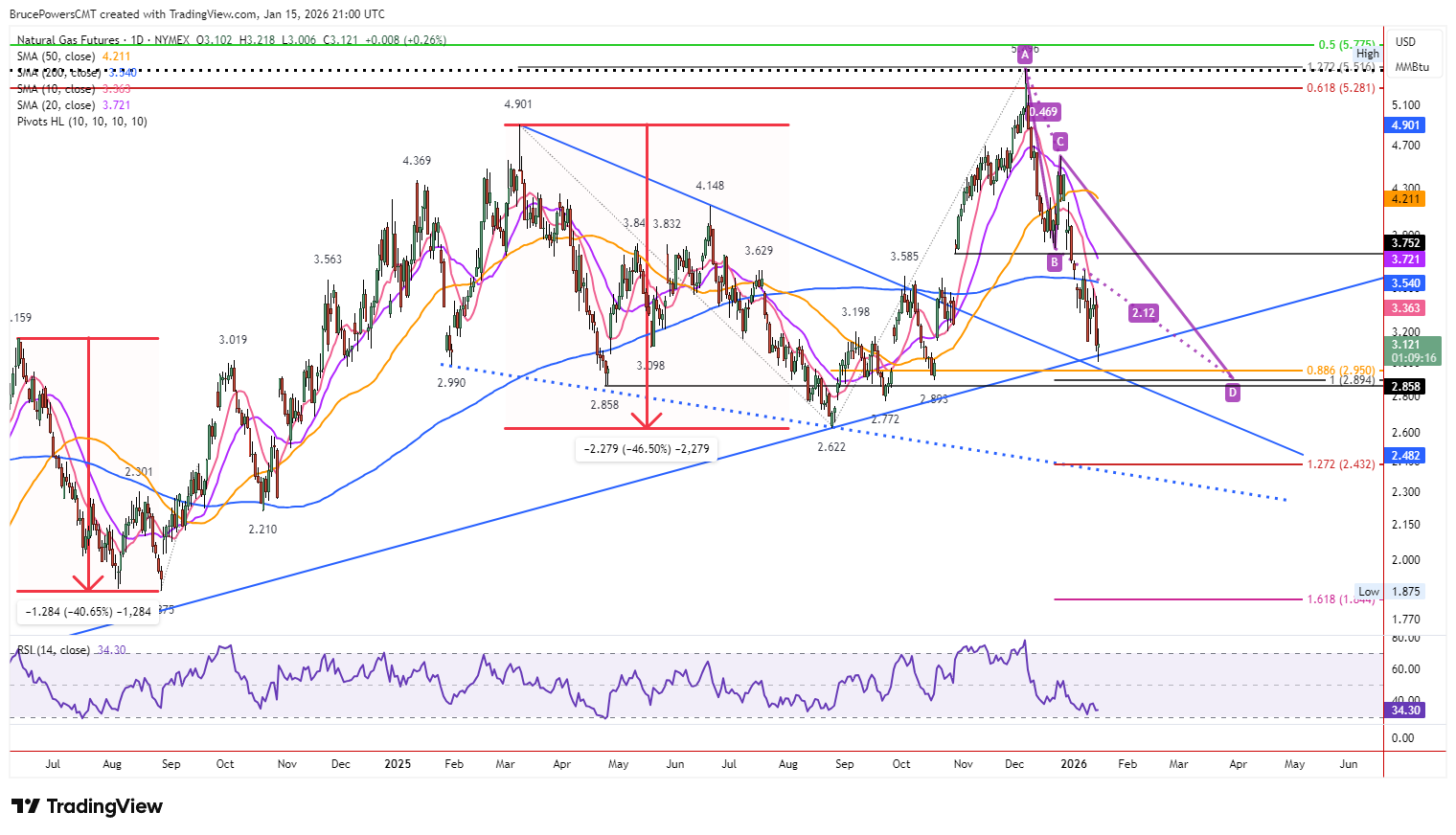The height and width of the screenshot is (835, 1456).
Task: Click the purple D pattern point marker
Action: tap(1233, 392)
